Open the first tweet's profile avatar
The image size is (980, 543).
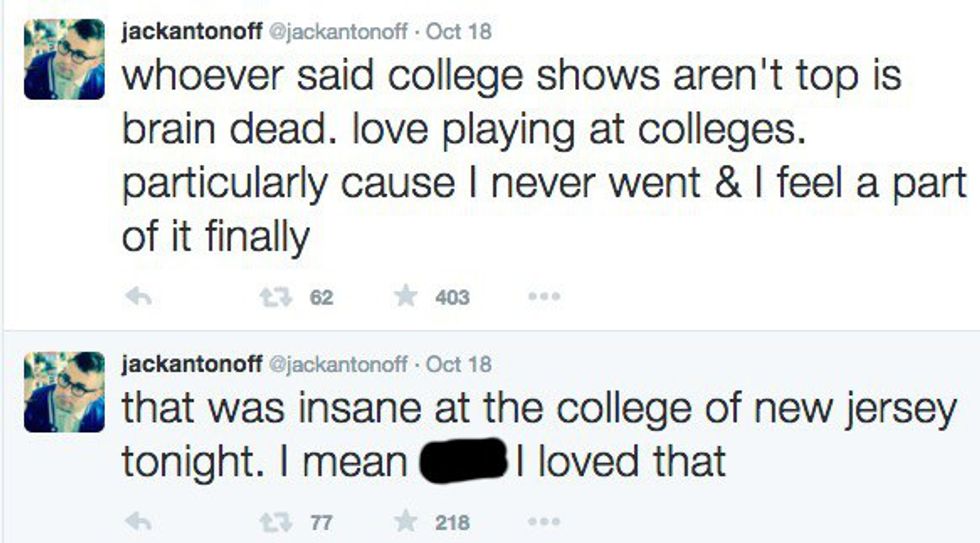tap(64, 58)
